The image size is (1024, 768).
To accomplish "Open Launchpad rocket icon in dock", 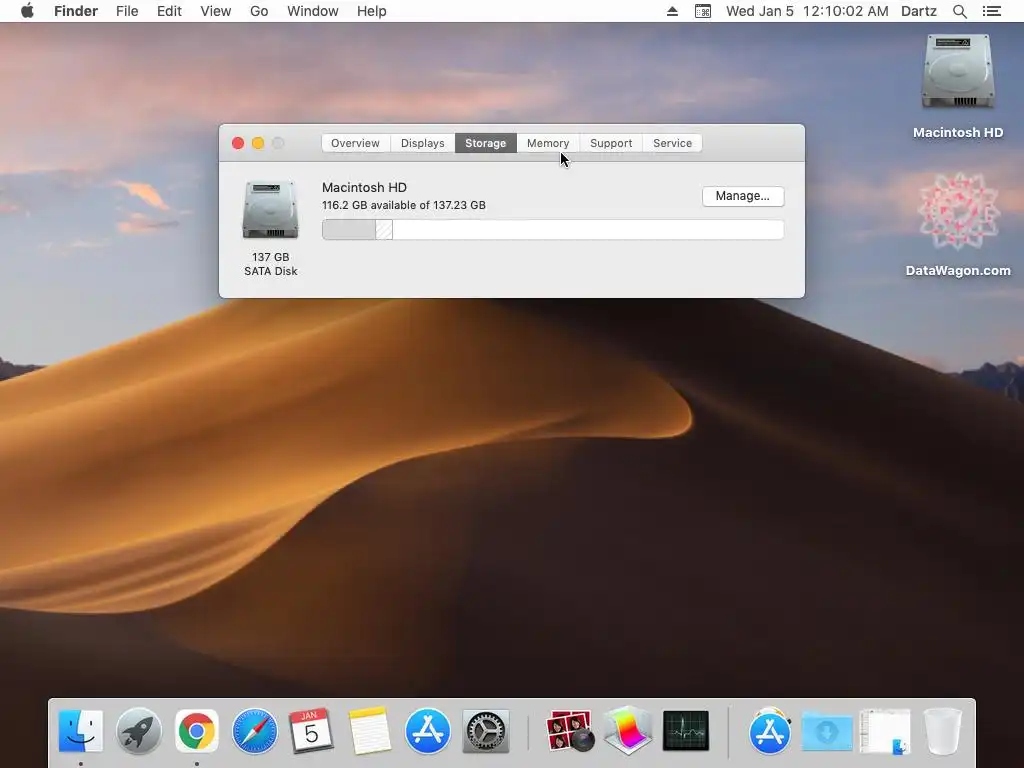I will point(138,731).
